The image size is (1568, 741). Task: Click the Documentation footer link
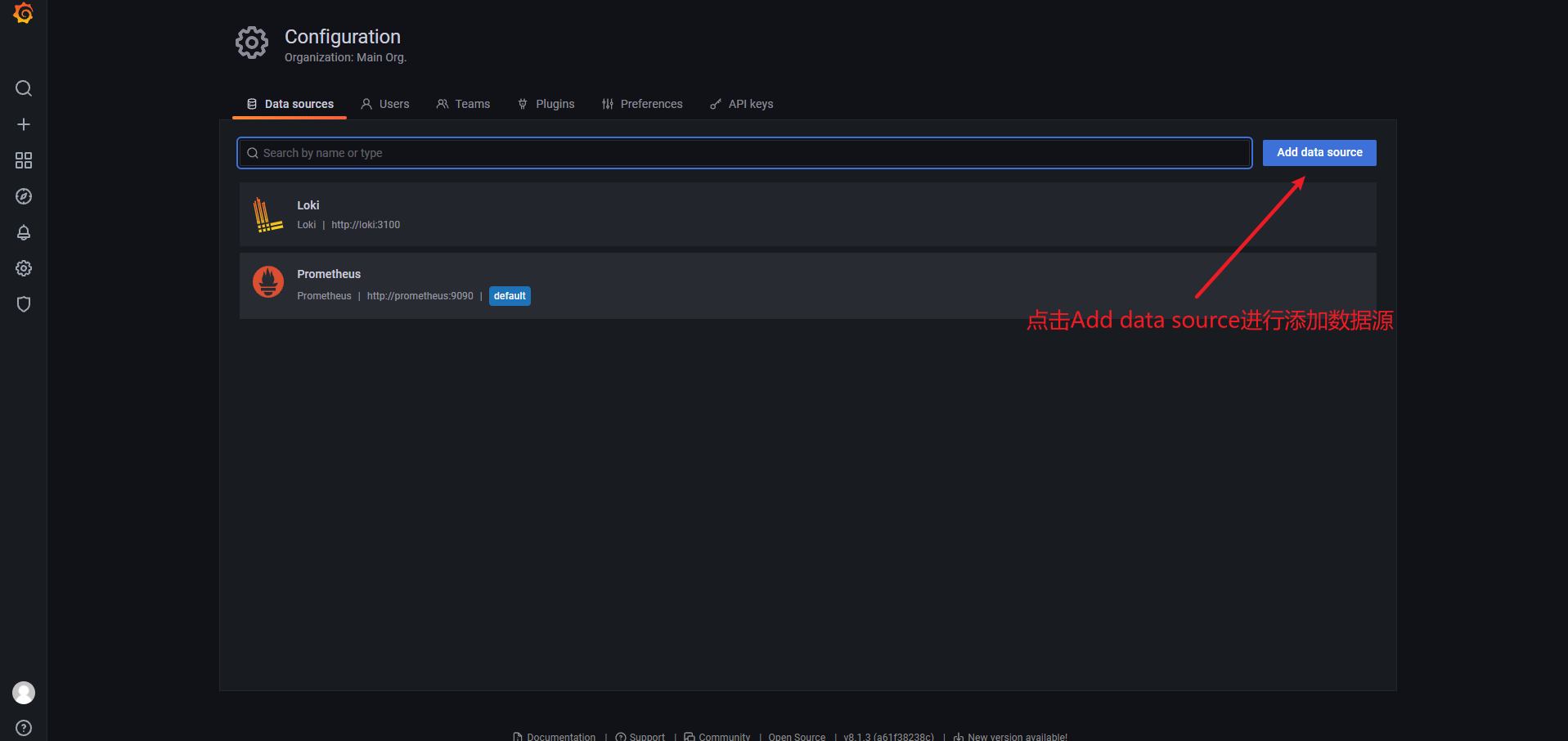click(x=554, y=737)
